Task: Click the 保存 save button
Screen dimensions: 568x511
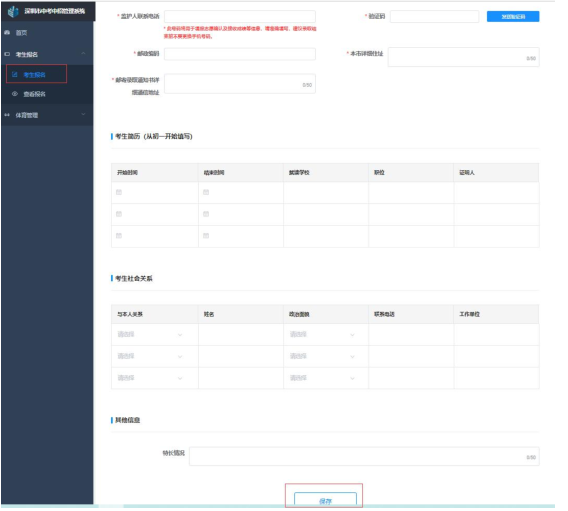Action: [325, 499]
